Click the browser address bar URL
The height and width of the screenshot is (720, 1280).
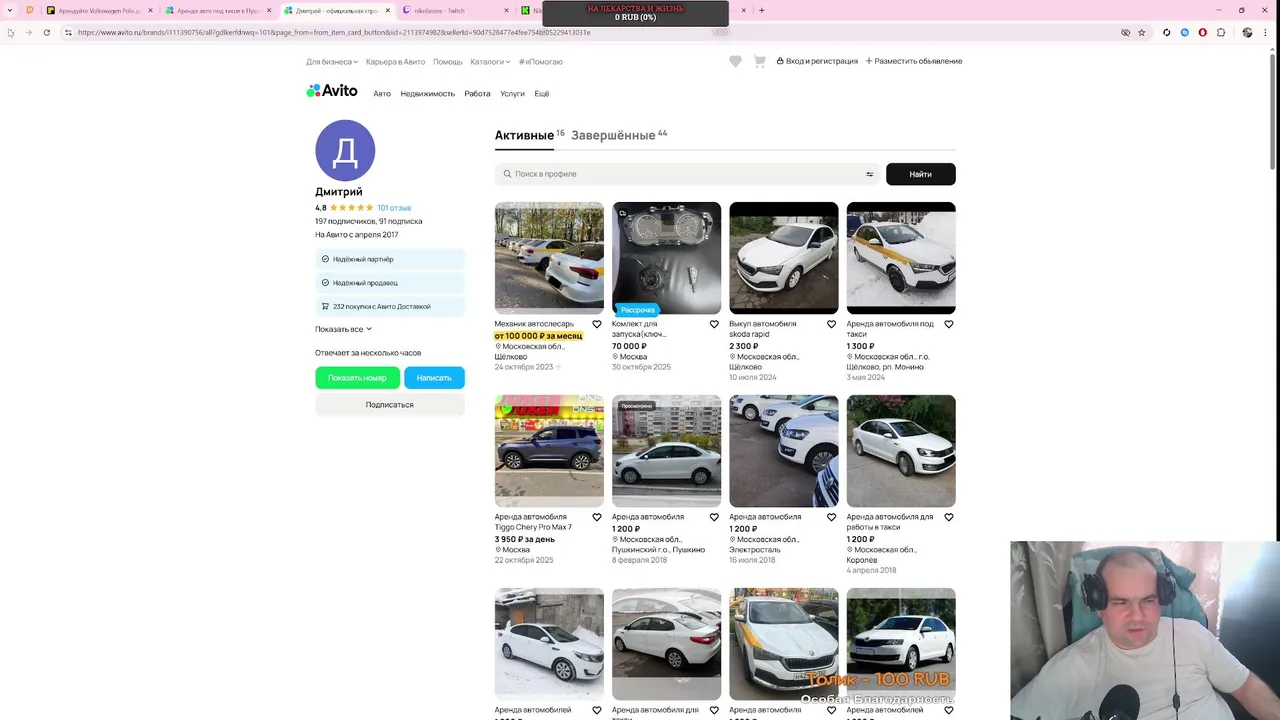click(x=334, y=32)
